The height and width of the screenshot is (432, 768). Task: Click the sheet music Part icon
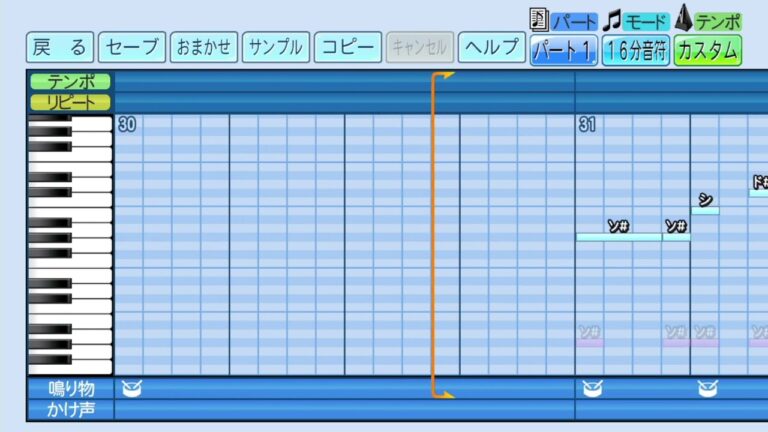(x=540, y=19)
